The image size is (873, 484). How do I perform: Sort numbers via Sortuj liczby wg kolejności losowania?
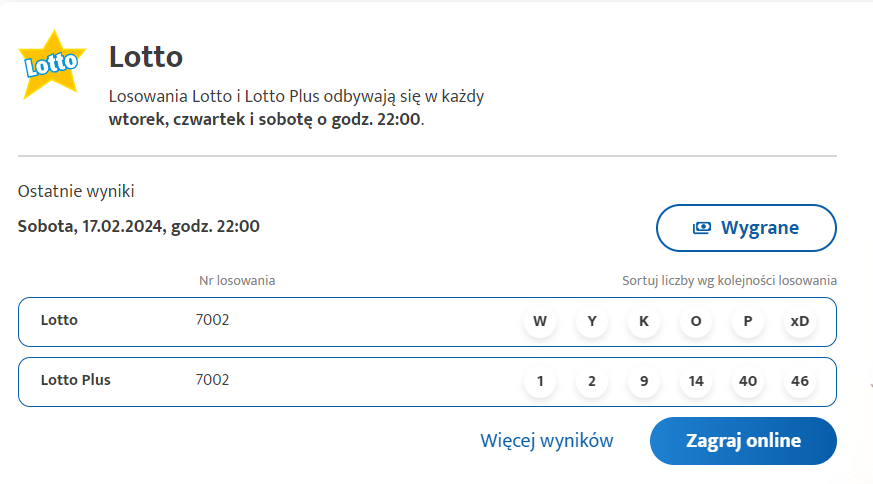pos(729,281)
